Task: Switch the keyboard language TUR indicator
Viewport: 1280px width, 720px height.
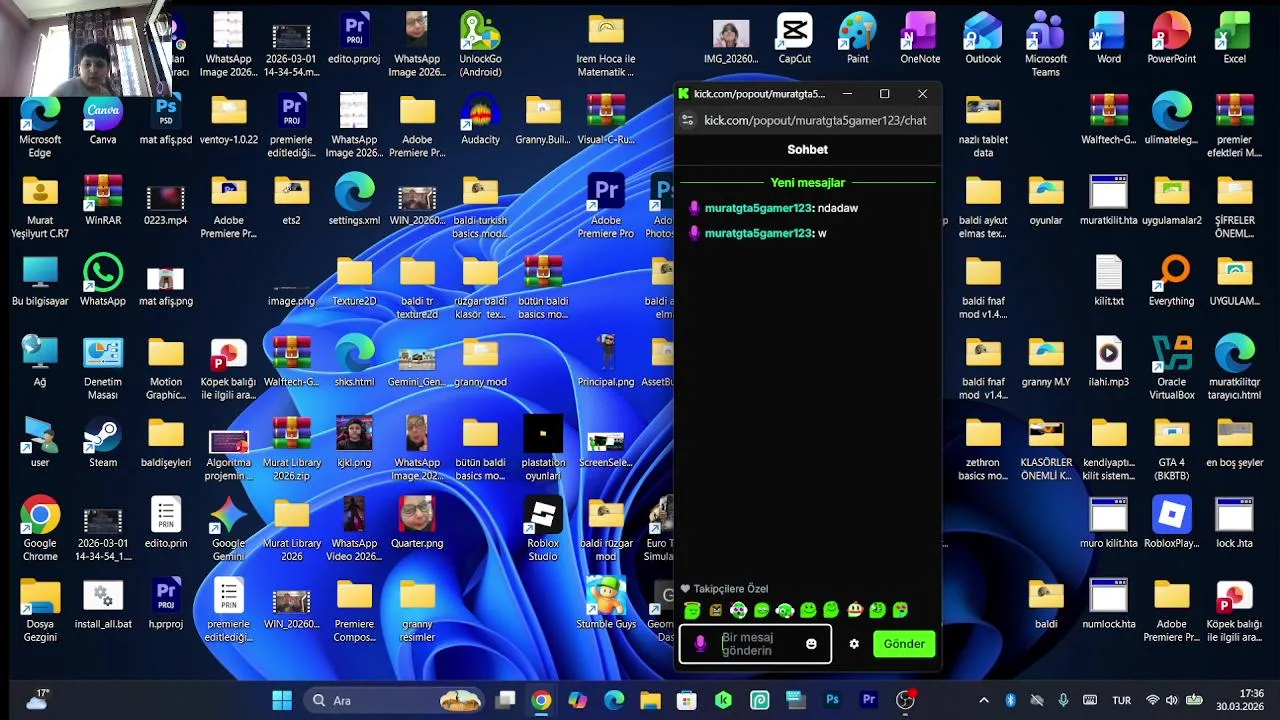Action: (1122, 700)
